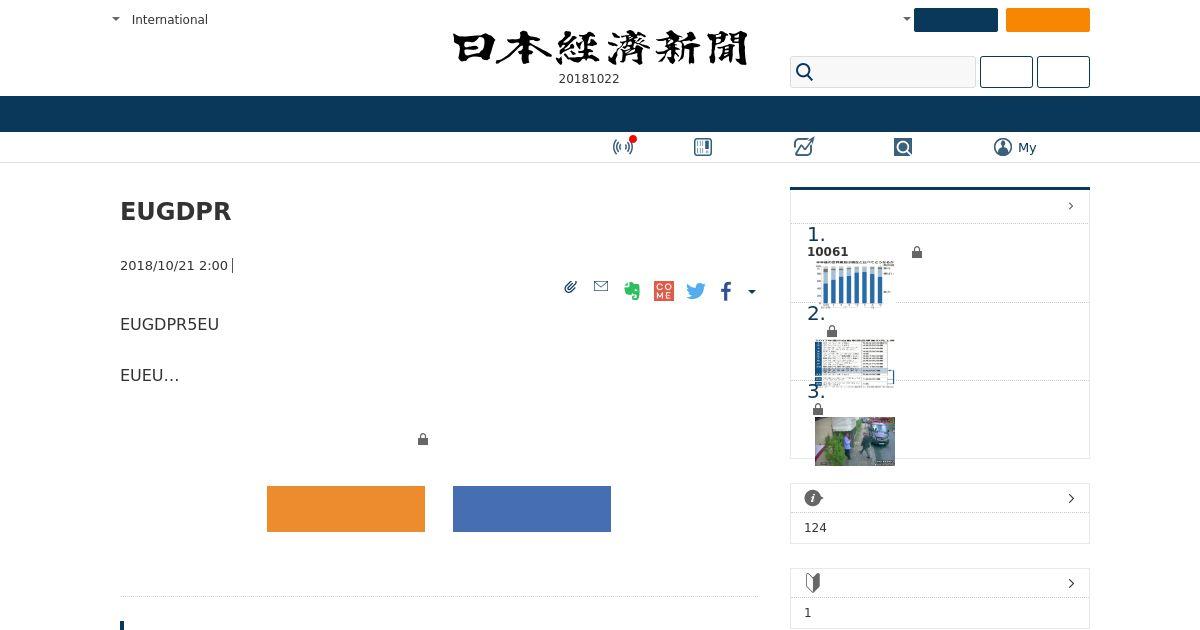1200x630 pixels.
Task: Click the large blue button below the article
Action: 532,509
